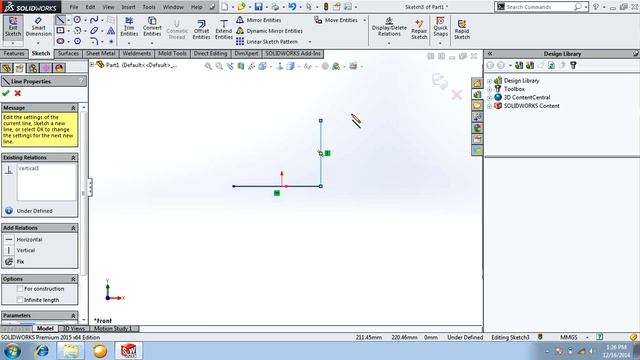Open the Weldments tab
640x360 pixels.
137,53
